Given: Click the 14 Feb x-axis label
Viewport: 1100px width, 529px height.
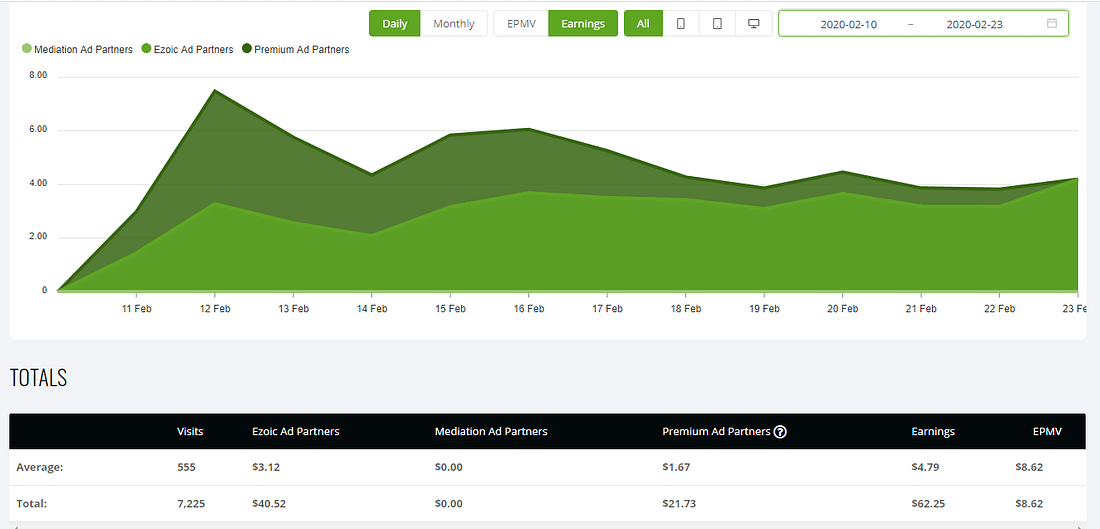Looking at the screenshot, I should pos(372,309).
